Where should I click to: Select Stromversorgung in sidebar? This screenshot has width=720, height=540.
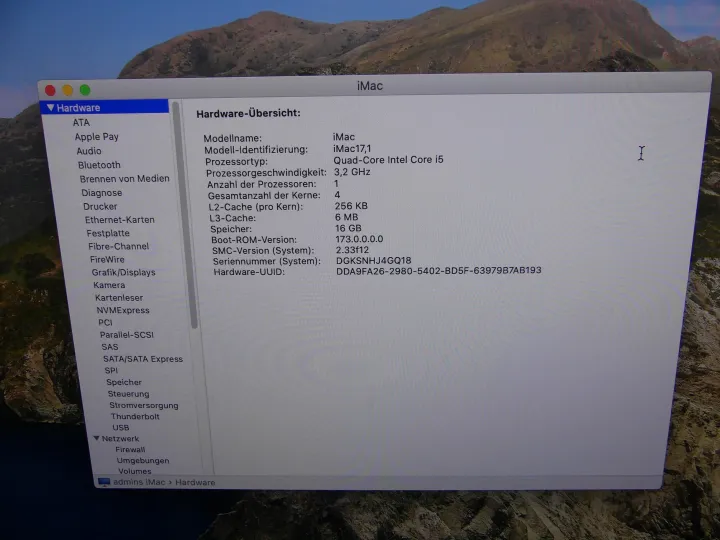(144, 405)
